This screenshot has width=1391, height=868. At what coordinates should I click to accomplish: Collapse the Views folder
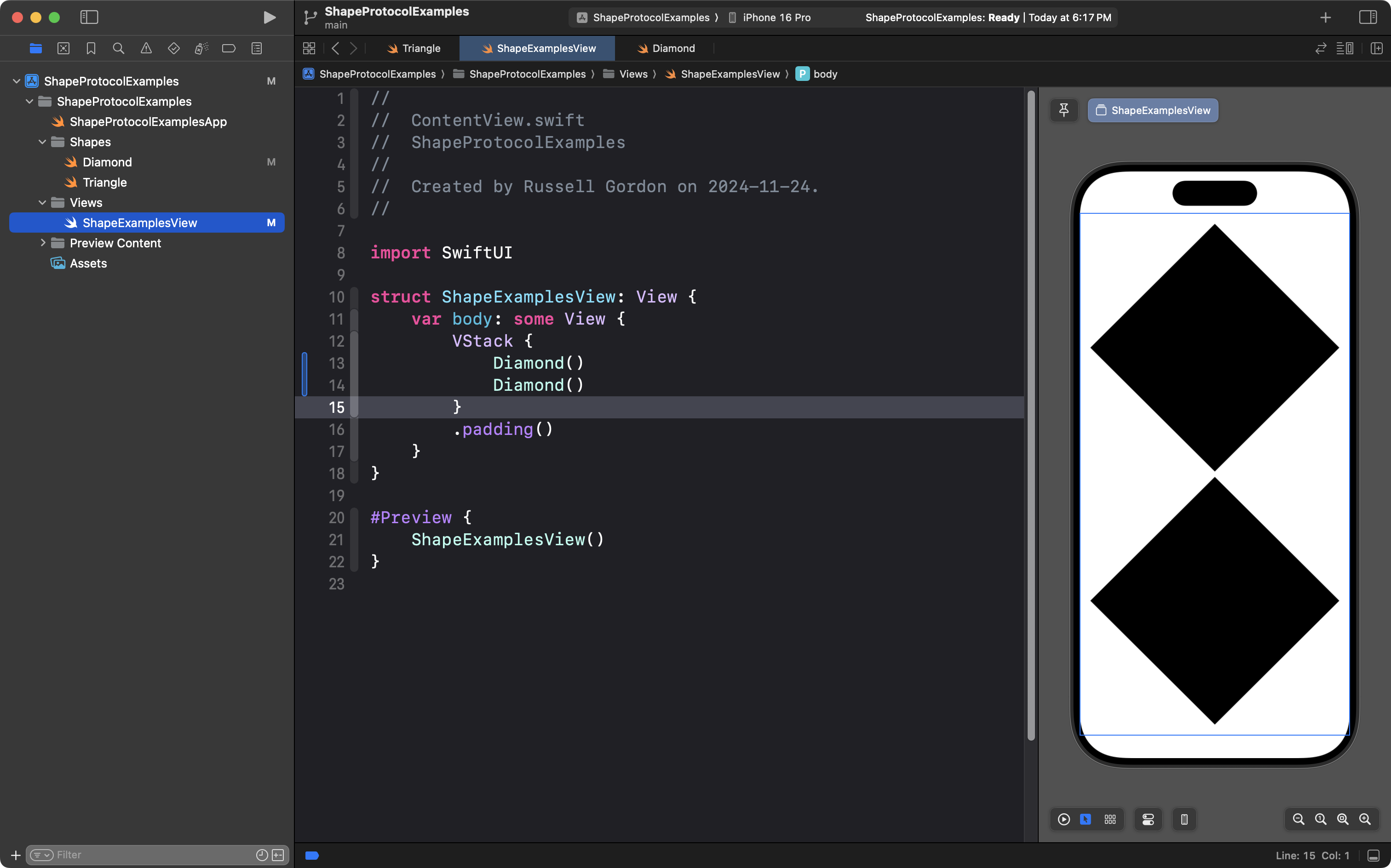(42, 203)
